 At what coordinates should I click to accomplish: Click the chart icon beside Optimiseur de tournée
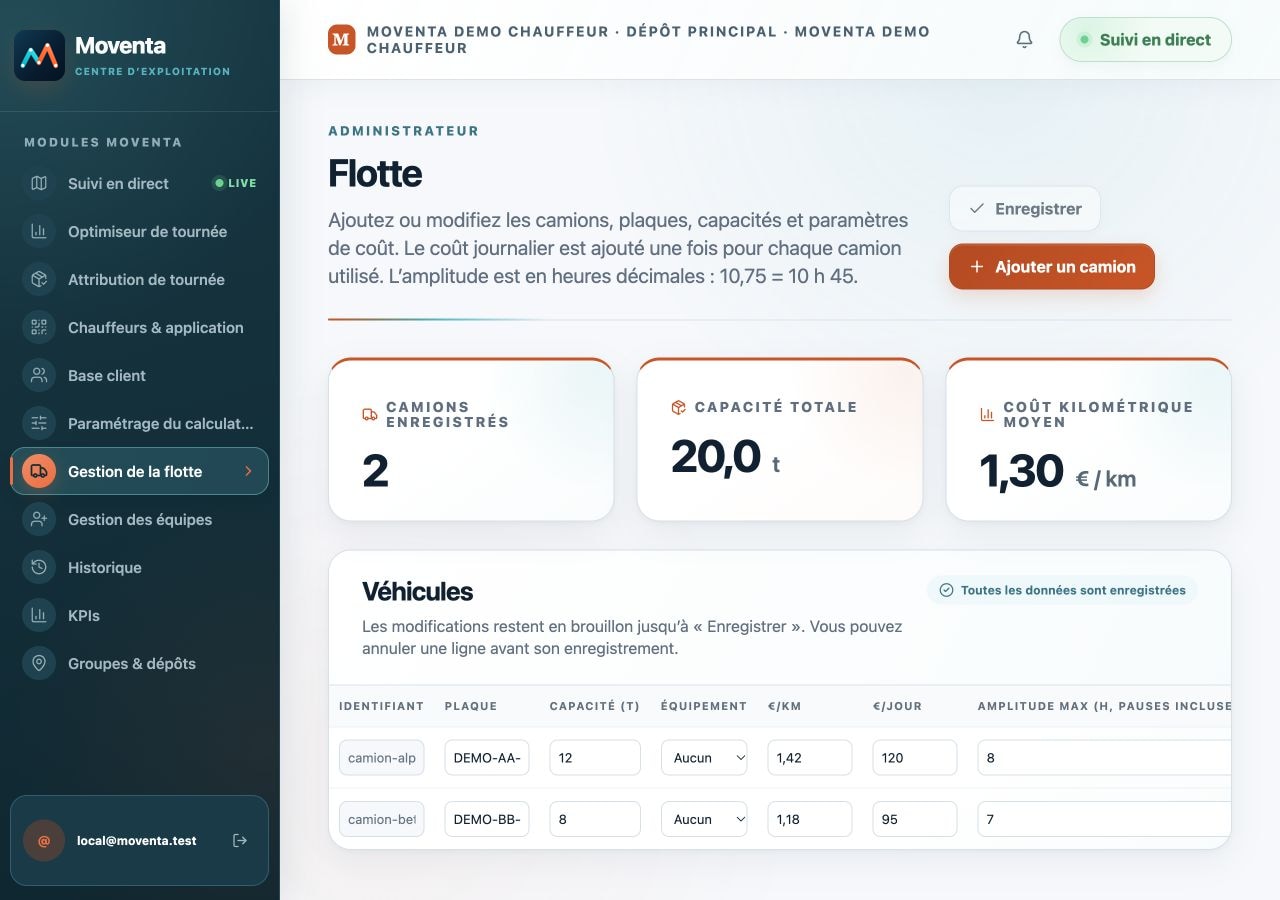(39, 231)
